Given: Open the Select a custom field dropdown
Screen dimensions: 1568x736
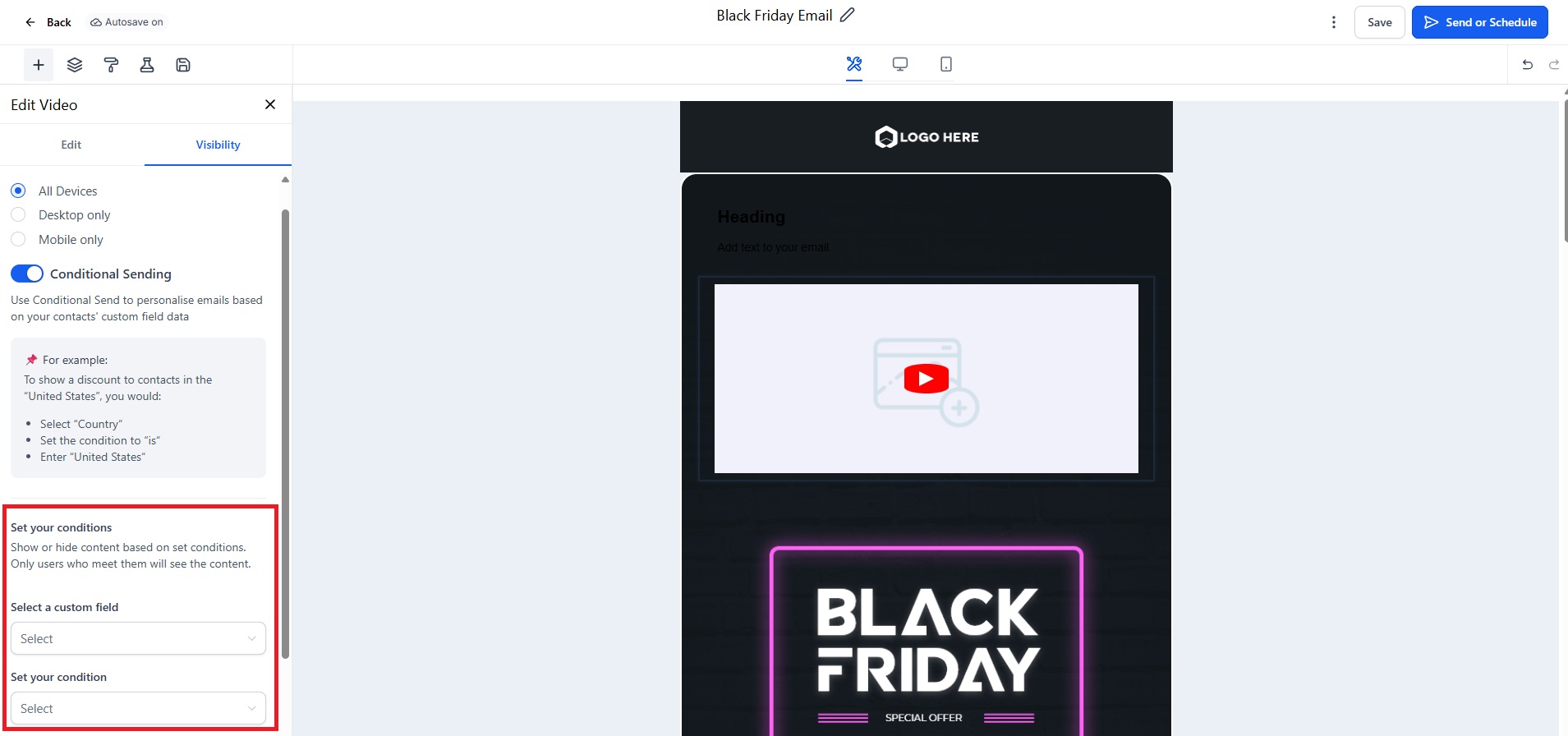Looking at the screenshot, I should (138, 638).
